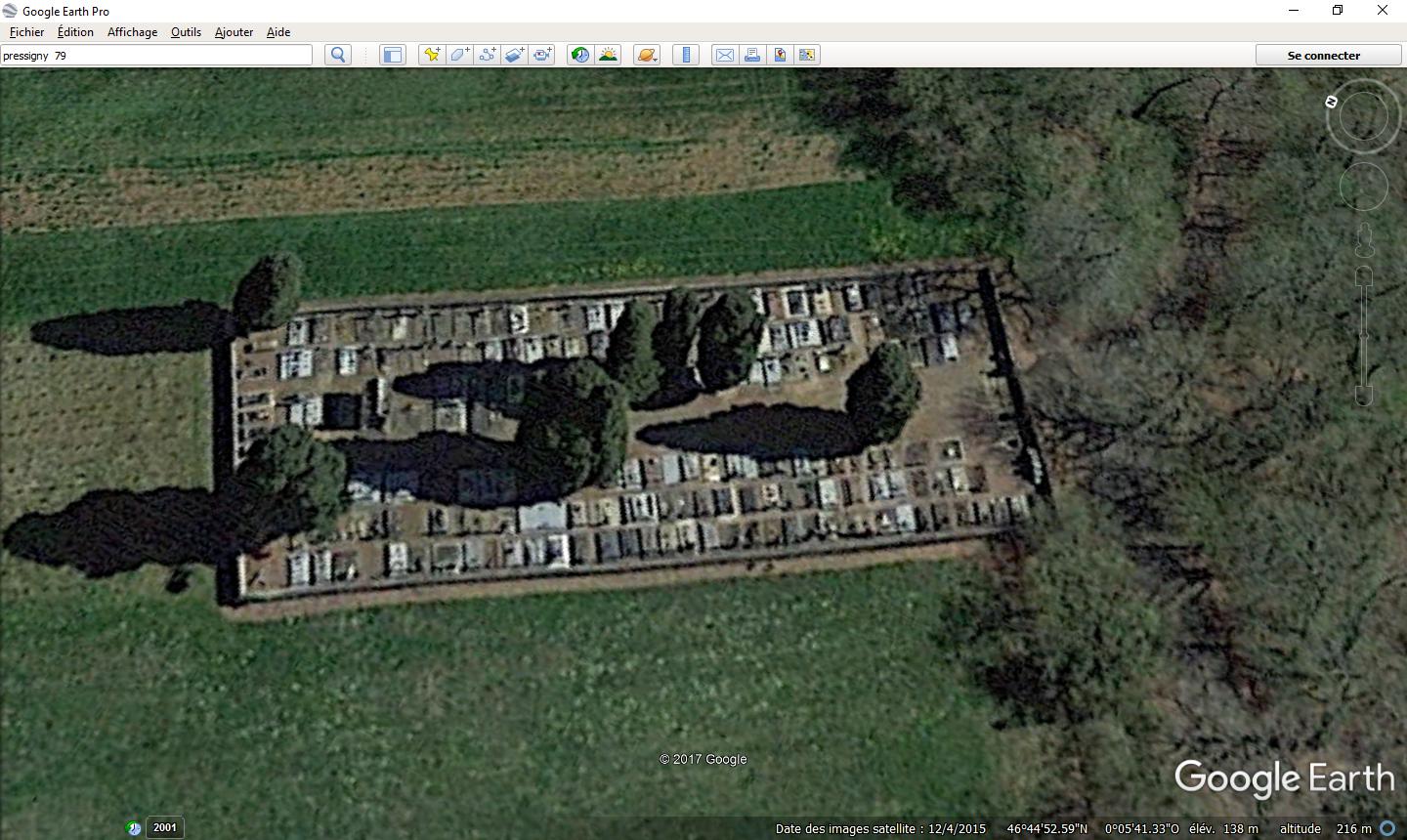View in Google Maps icon

click(x=807, y=55)
